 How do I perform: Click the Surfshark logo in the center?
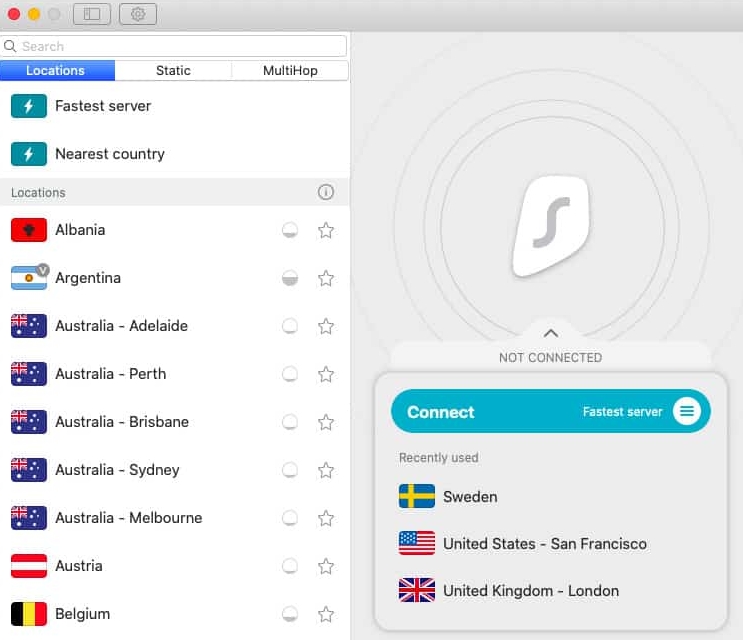(550, 225)
